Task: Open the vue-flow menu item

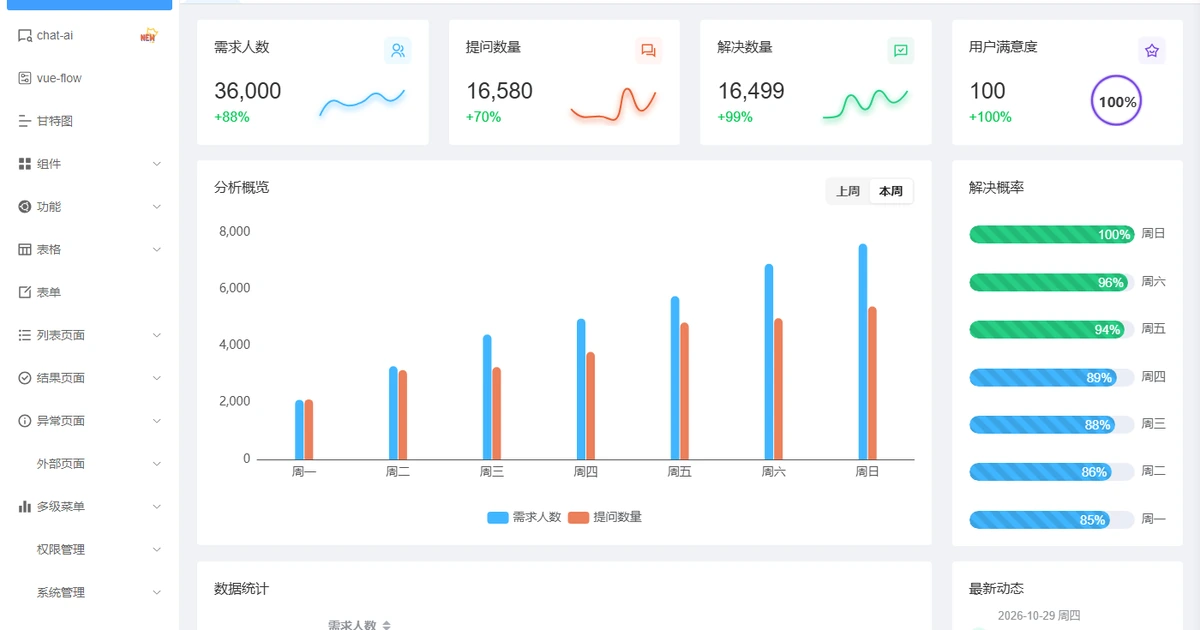Action: [x=88, y=78]
